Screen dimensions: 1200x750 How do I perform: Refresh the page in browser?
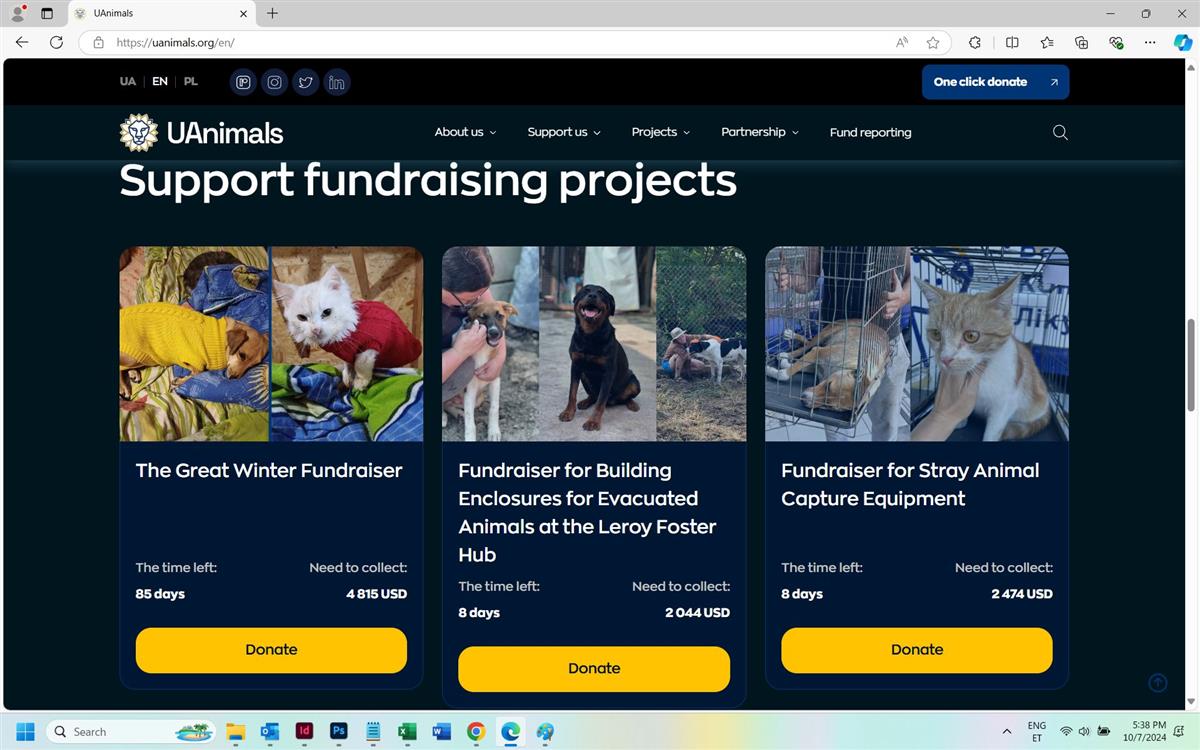click(56, 43)
